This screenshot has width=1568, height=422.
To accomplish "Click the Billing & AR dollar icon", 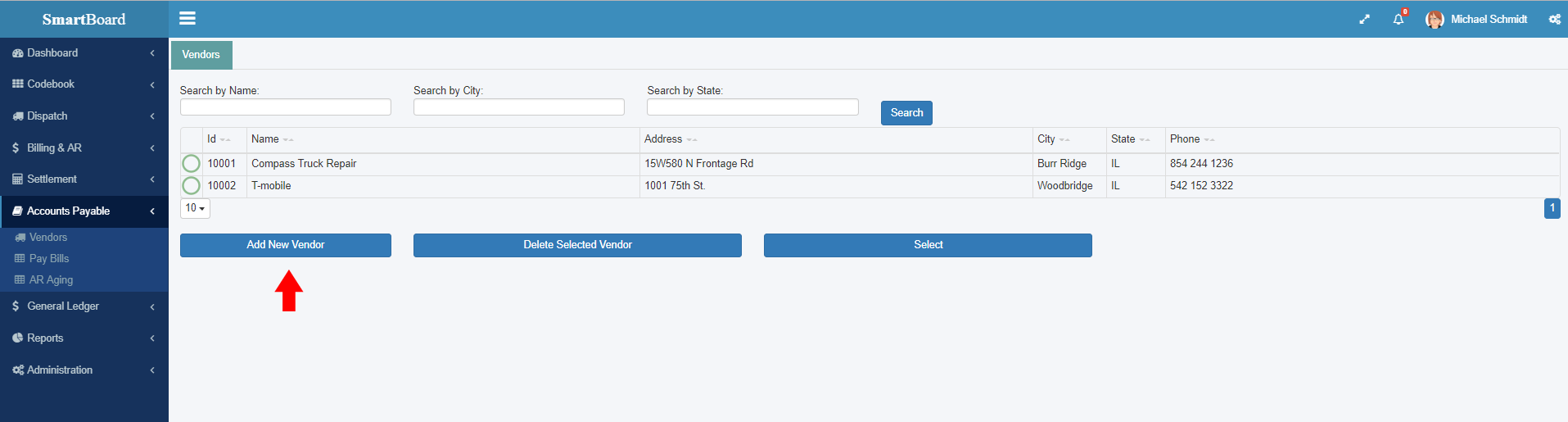I will point(16,147).
